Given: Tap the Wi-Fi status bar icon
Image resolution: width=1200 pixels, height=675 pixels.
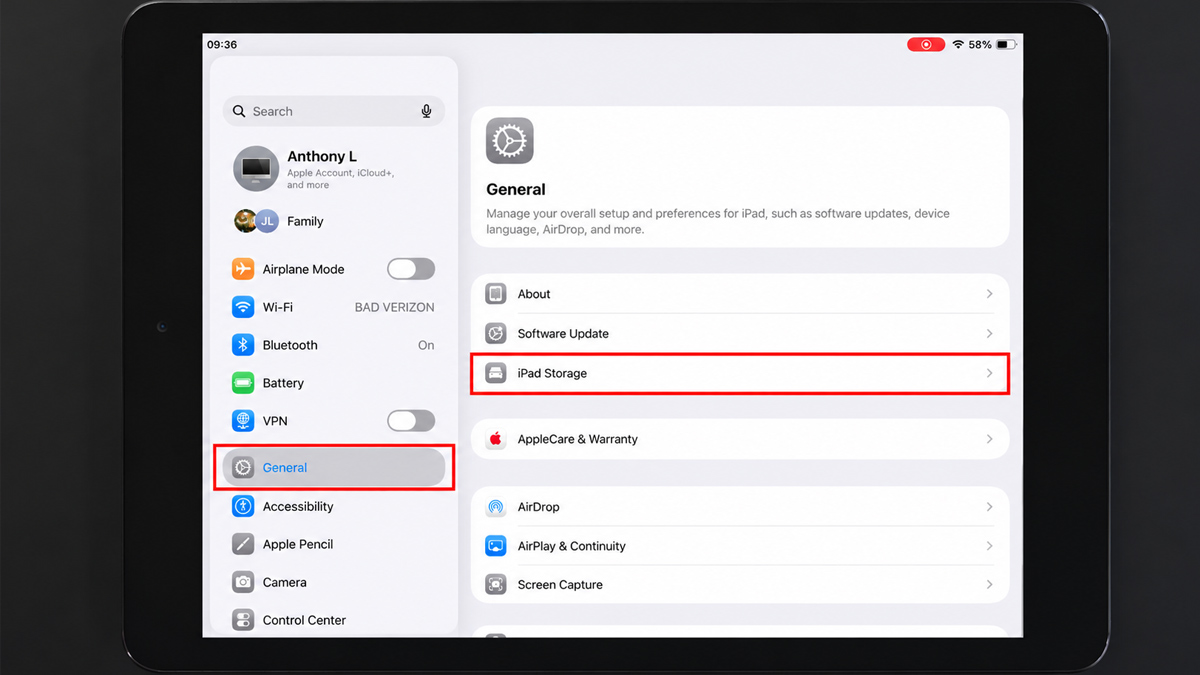Looking at the screenshot, I should (958, 45).
